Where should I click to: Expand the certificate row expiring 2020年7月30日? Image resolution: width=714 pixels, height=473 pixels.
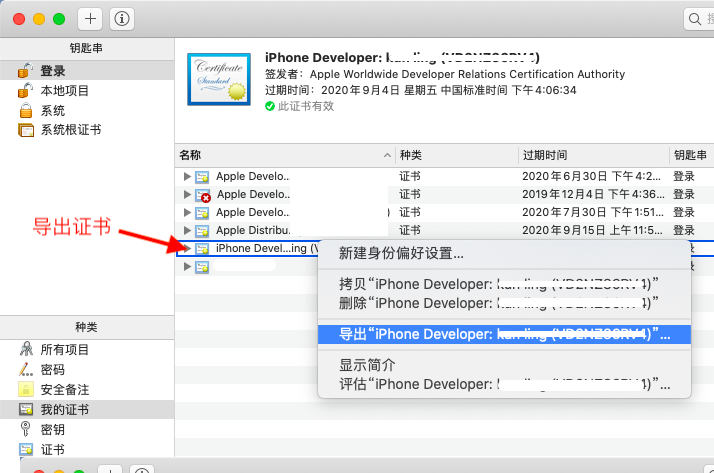pyautogui.click(x=187, y=212)
